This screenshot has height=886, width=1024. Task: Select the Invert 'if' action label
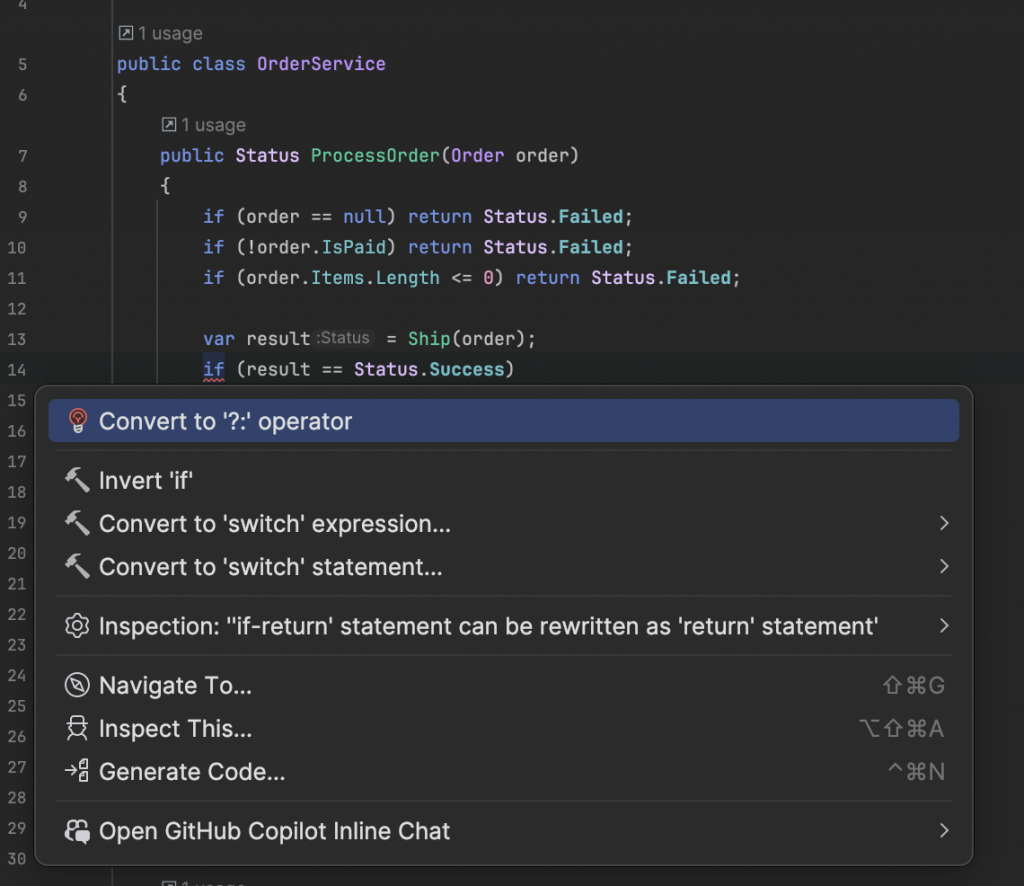pyautogui.click(x=145, y=481)
